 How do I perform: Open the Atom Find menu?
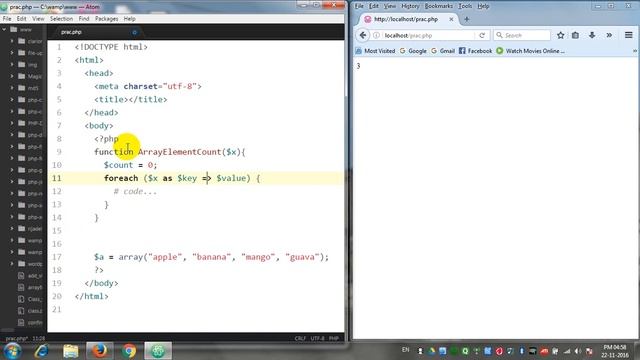(x=84, y=19)
